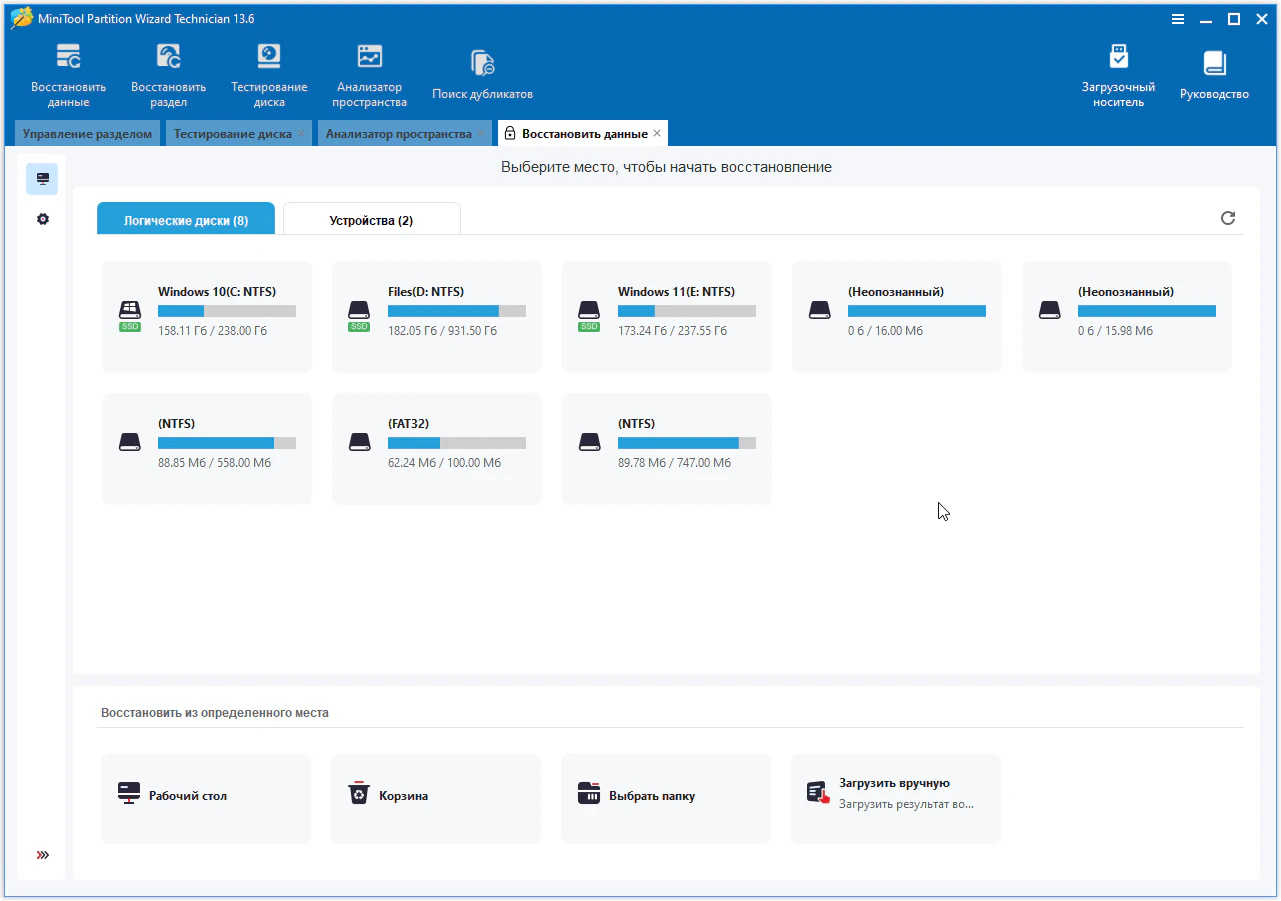Start Поиск дубликатов tool
Screen dimensions: 1281x901
[x=482, y=75]
